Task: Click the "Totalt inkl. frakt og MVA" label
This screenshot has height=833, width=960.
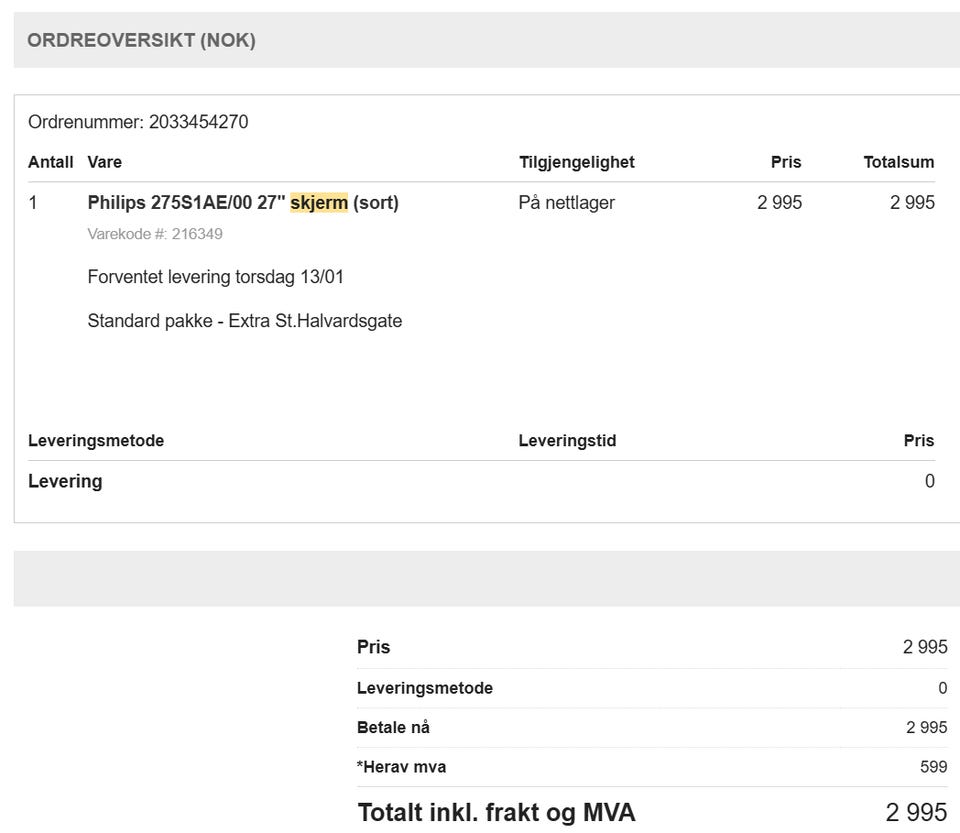Action: 496,812
